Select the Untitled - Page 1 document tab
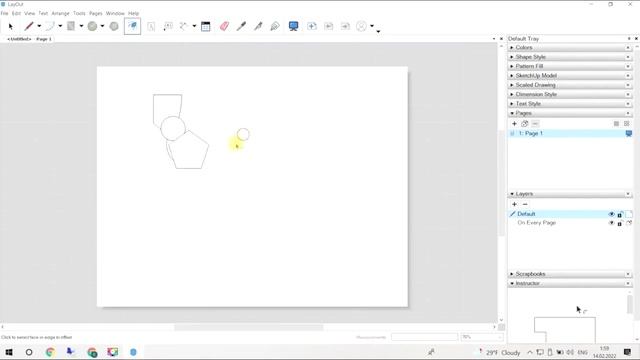 tap(29, 39)
